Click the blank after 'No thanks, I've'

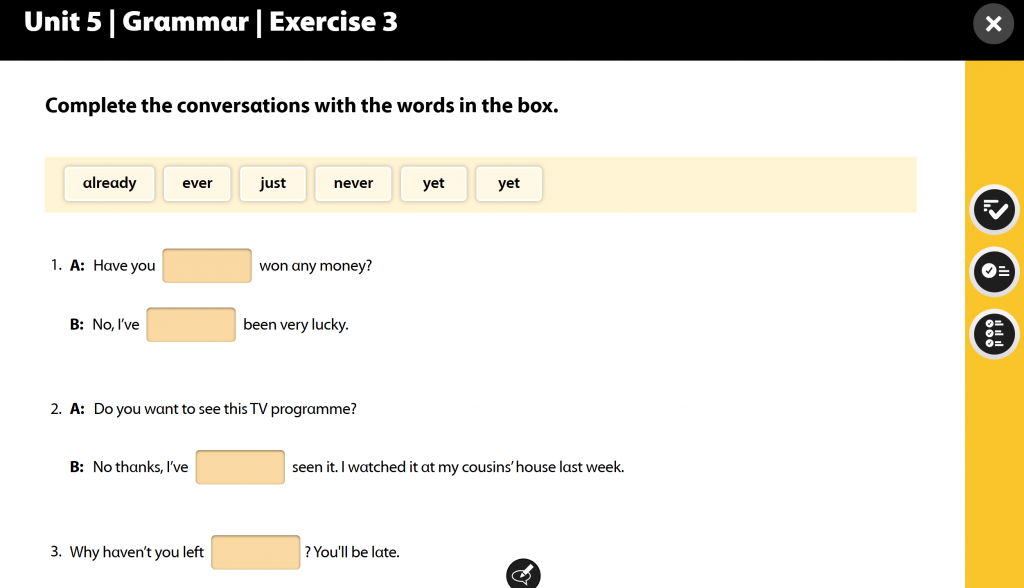click(240, 467)
